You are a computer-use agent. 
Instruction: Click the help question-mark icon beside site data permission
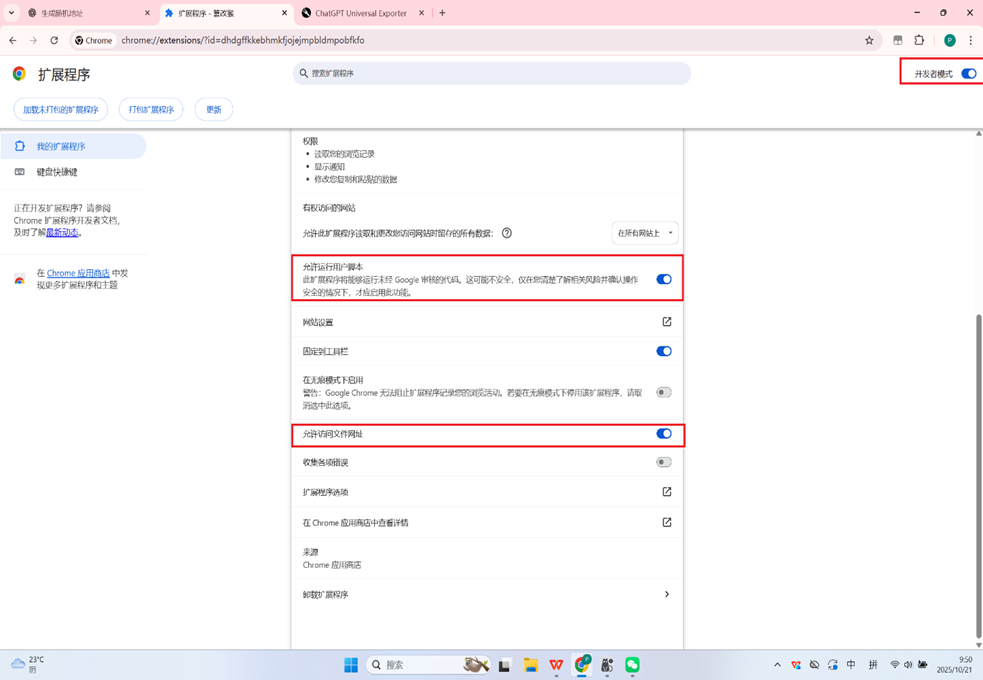507,232
